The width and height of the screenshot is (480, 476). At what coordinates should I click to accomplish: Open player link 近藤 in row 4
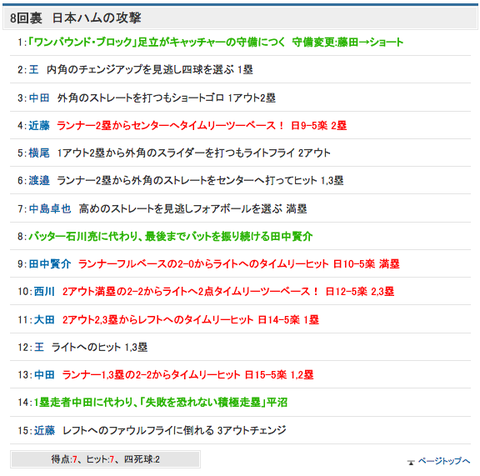(x=39, y=125)
